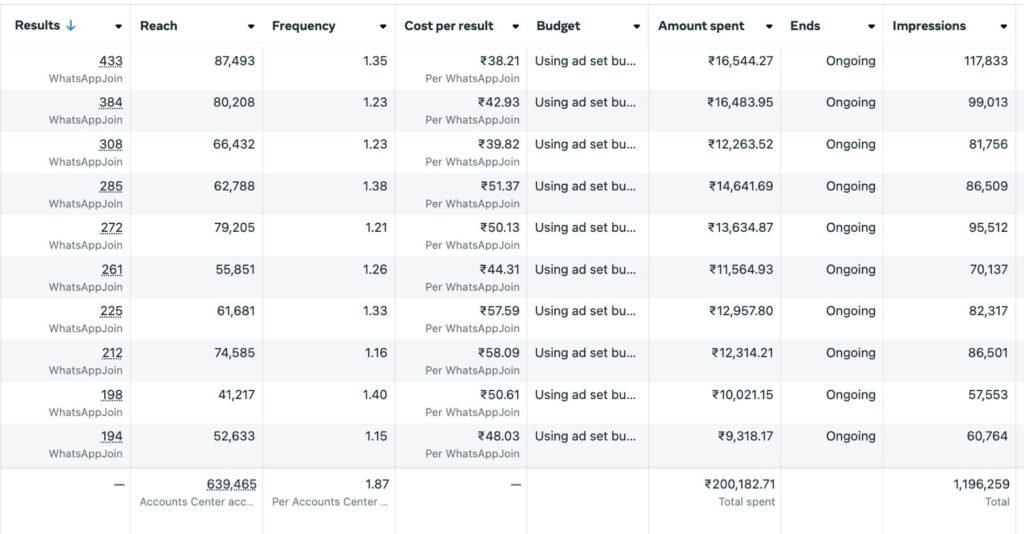This screenshot has width=1024, height=534.
Task: Open the Cost per result dropdown
Action: pos(516,27)
